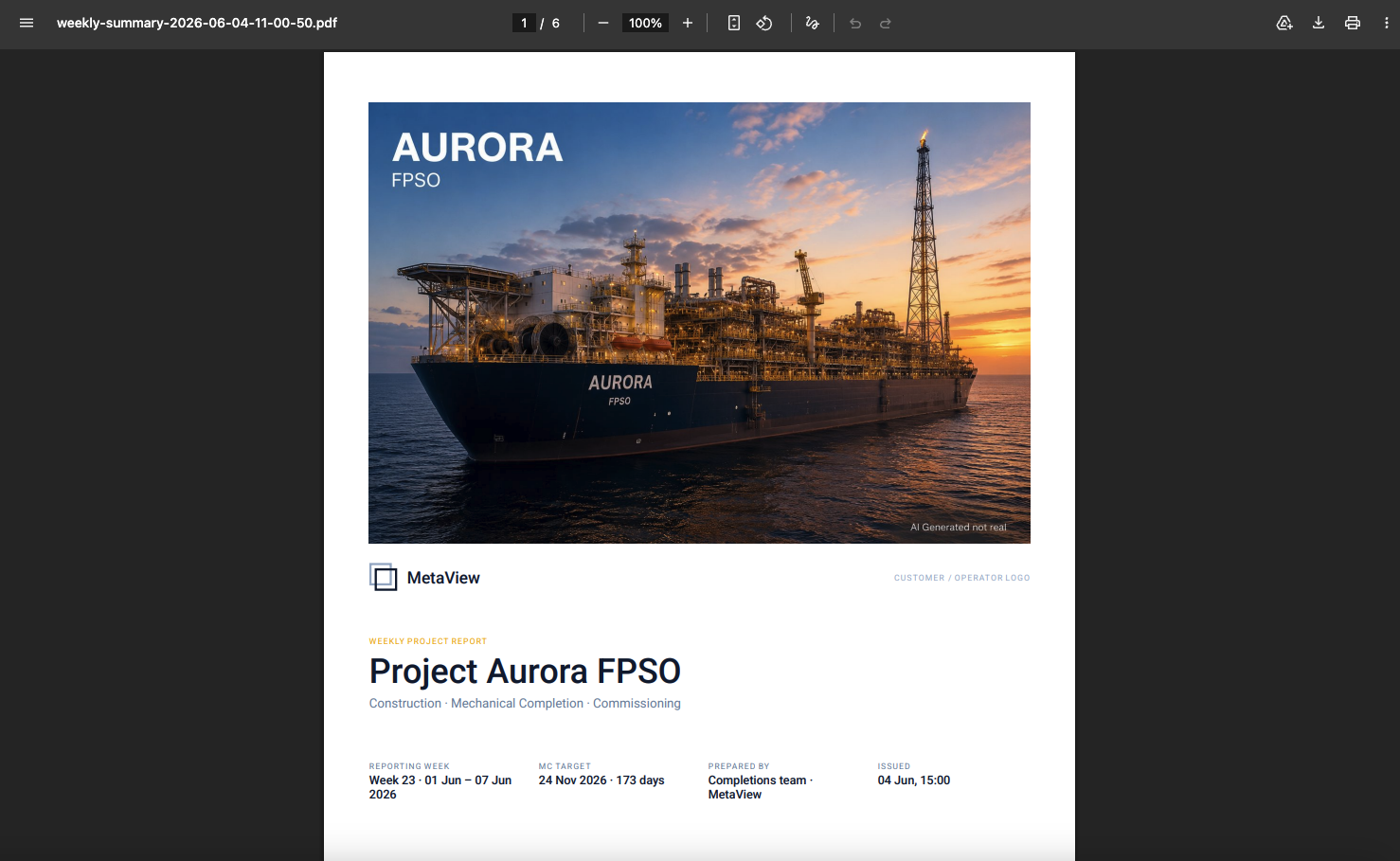This screenshot has width=1400, height=861.
Task: Click the REPORTING WEEK label
Action: pyautogui.click(x=409, y=766)
